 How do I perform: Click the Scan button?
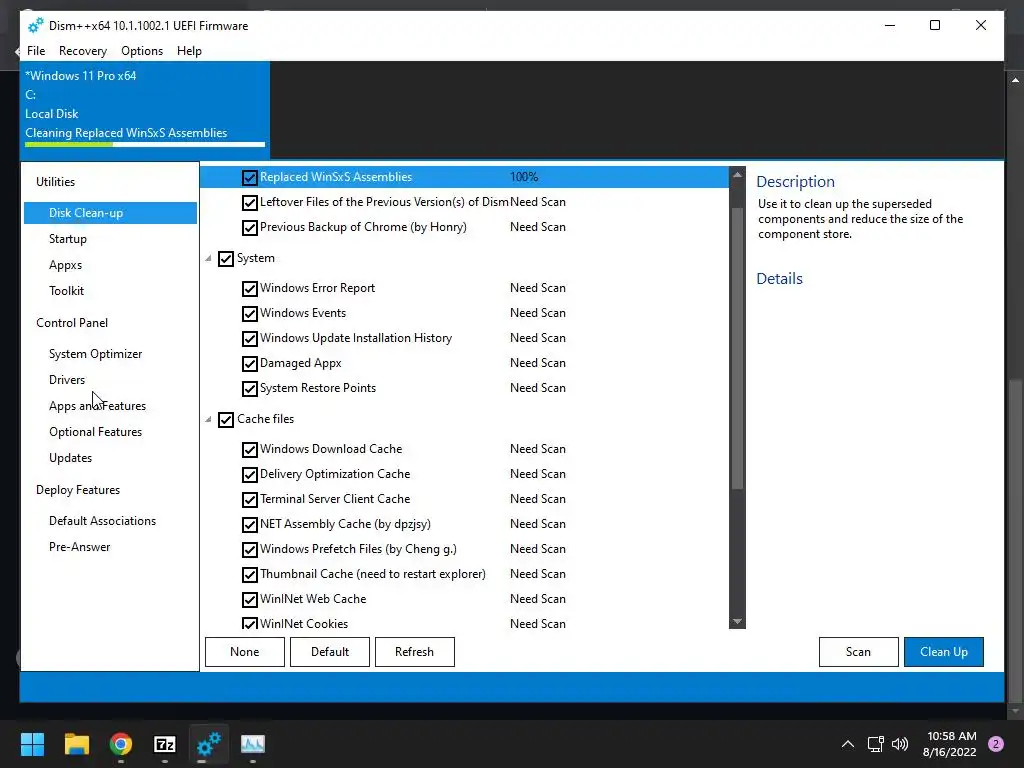coord(859,652)
